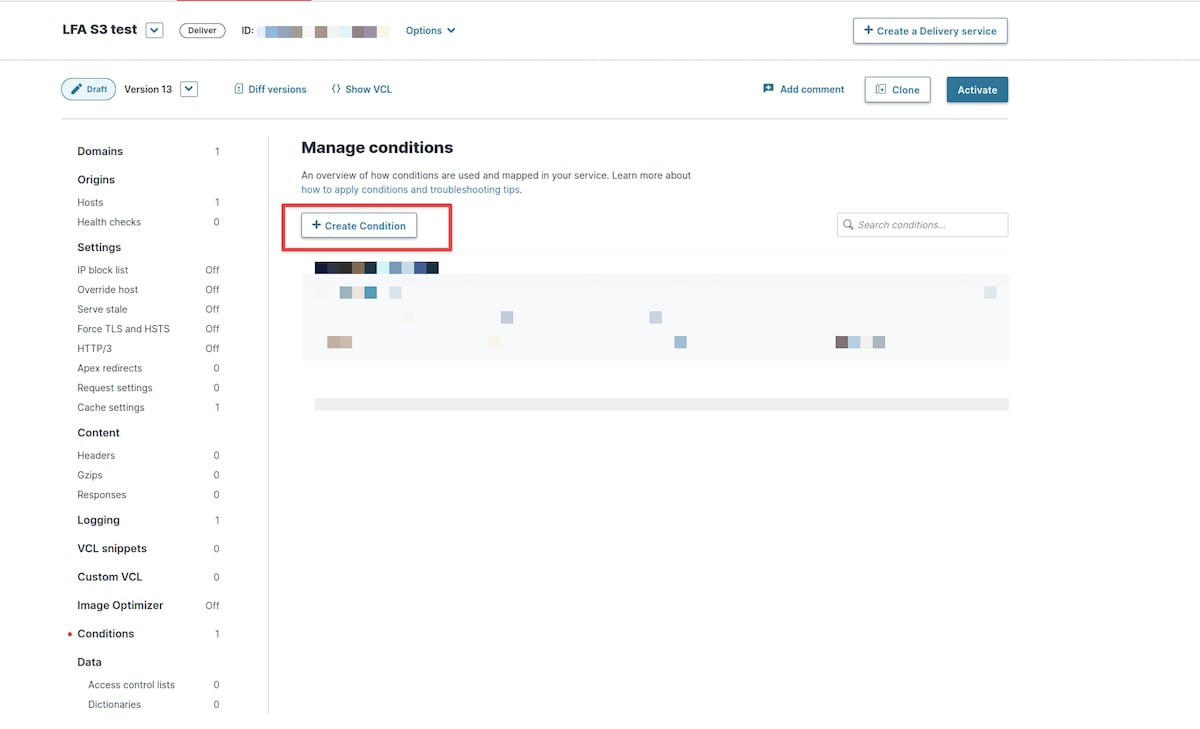Open Request settings
The height and width of the screenshot is (729, 1200).
115,387
